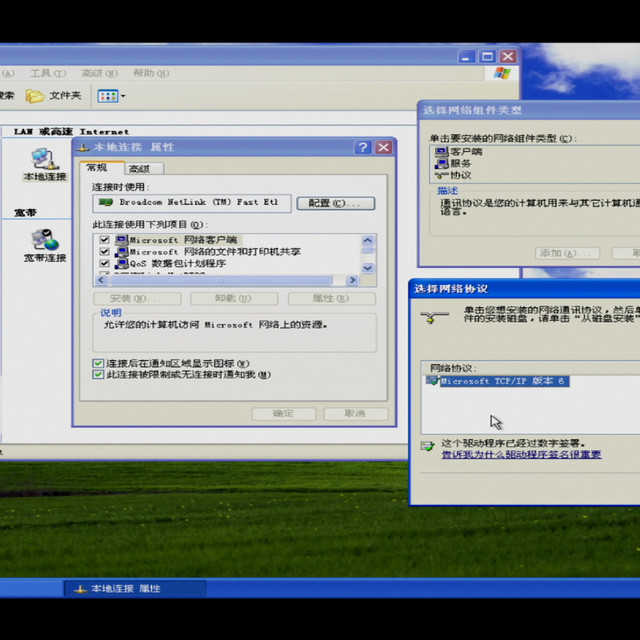
Task: Click the 卸载(U) button
Action: [234, 298]
